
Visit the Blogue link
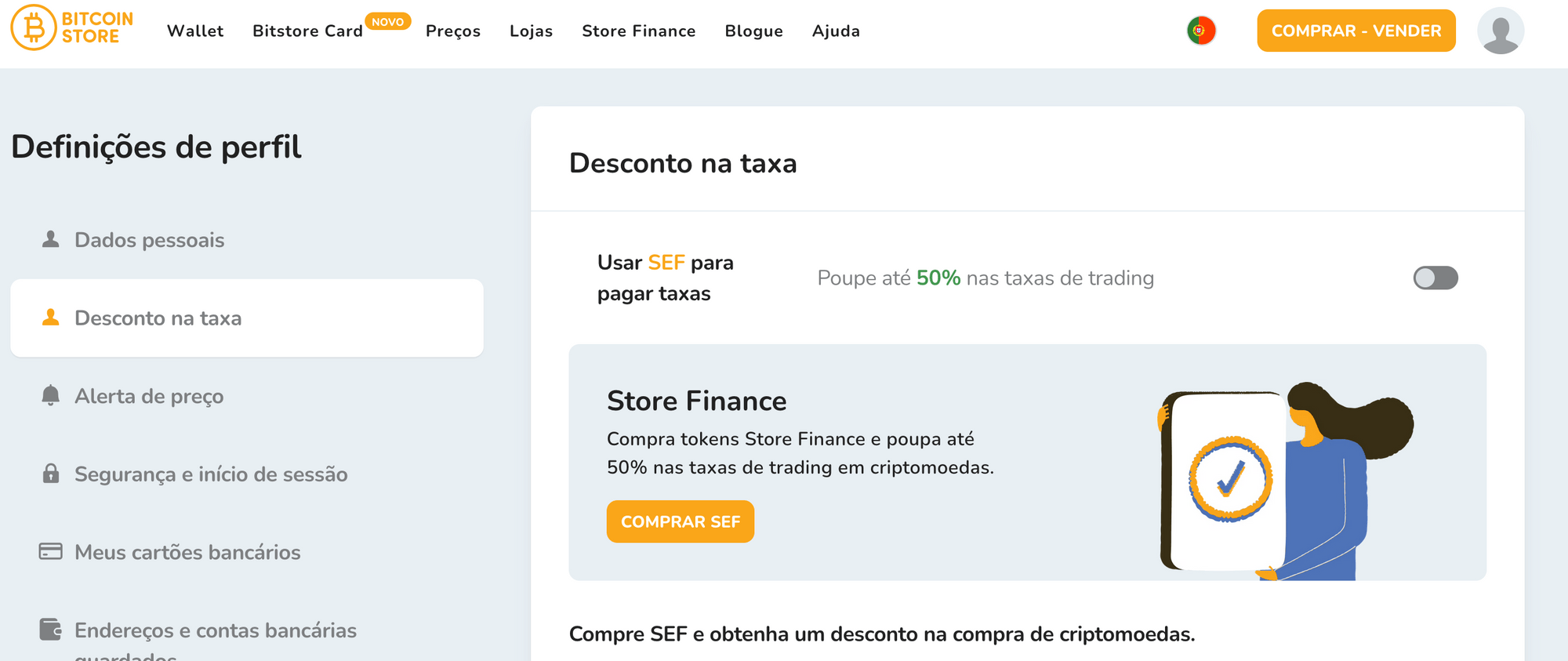(753, 31)
